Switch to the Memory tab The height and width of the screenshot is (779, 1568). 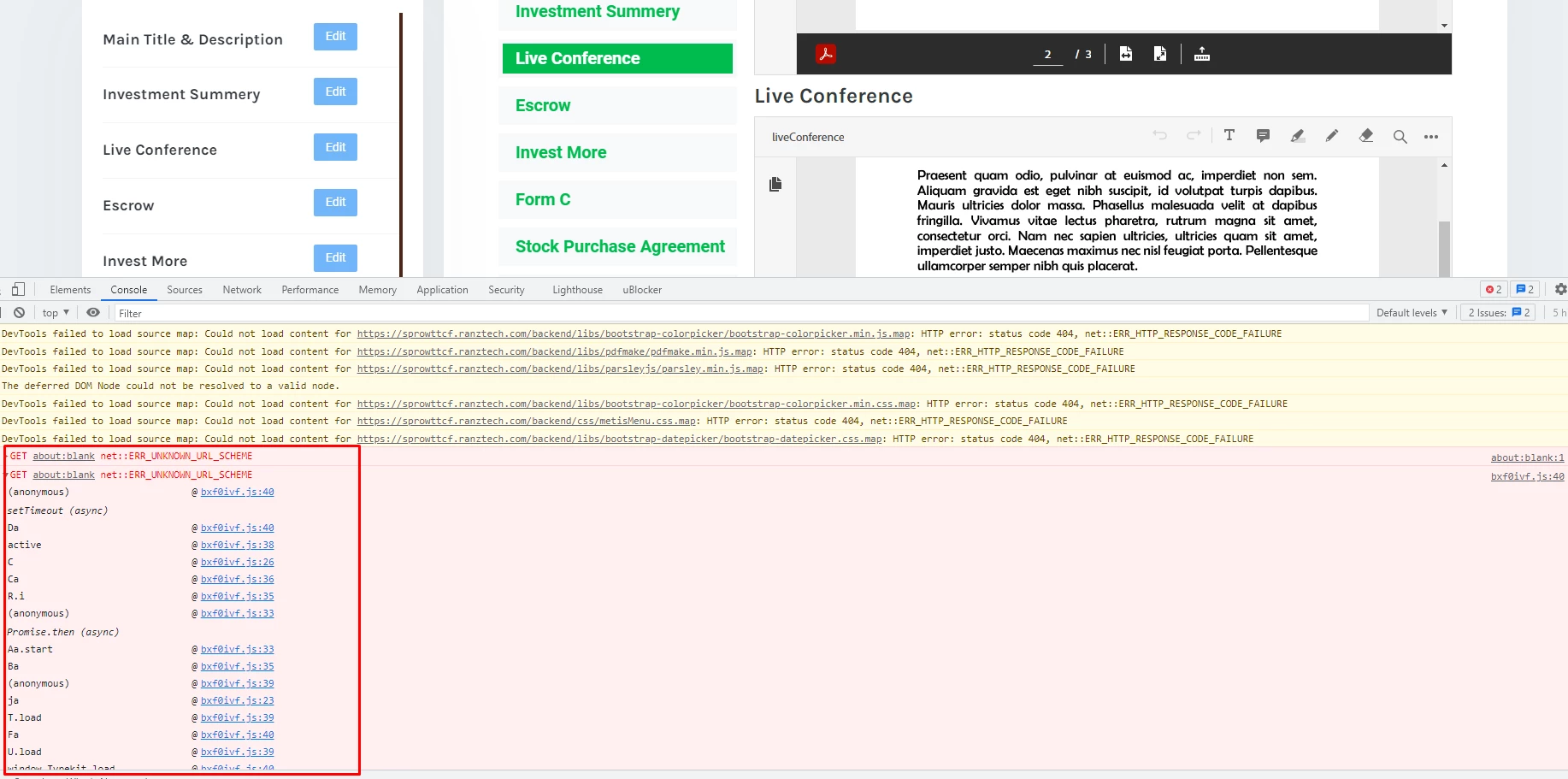(x=378, y=290)
